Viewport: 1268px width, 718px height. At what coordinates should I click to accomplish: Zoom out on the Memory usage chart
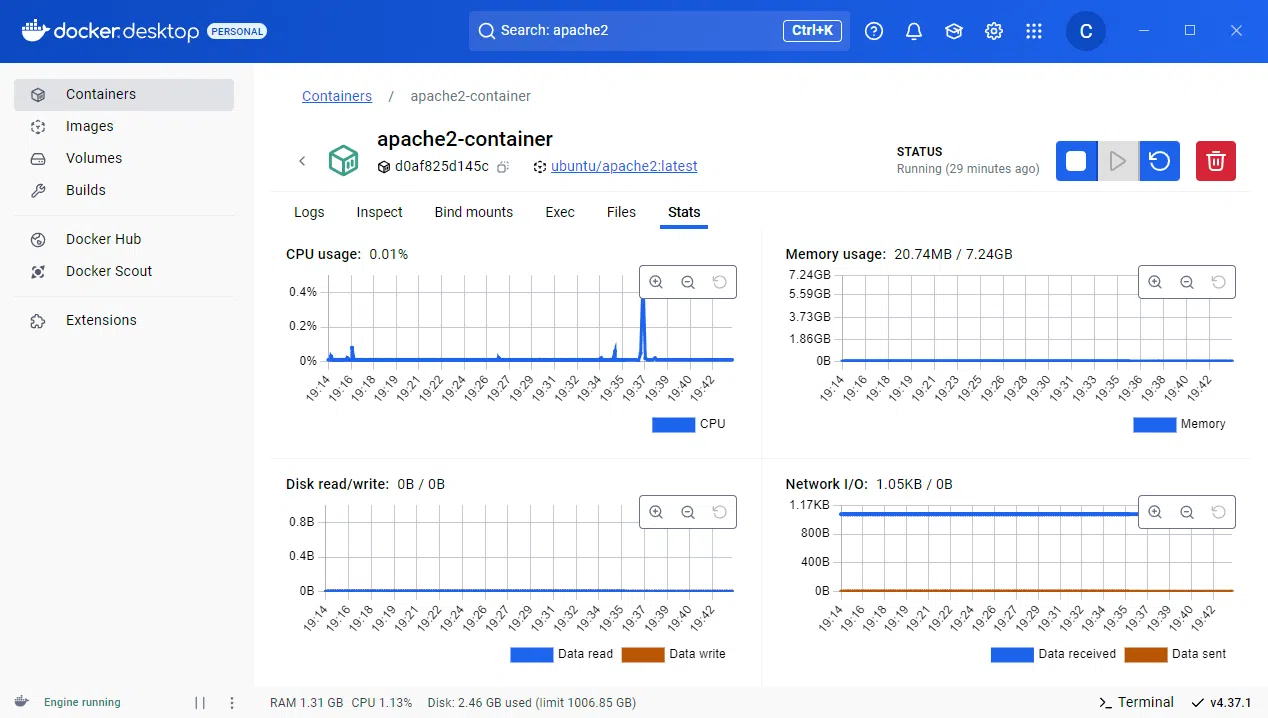click(x=1186, y=282)
